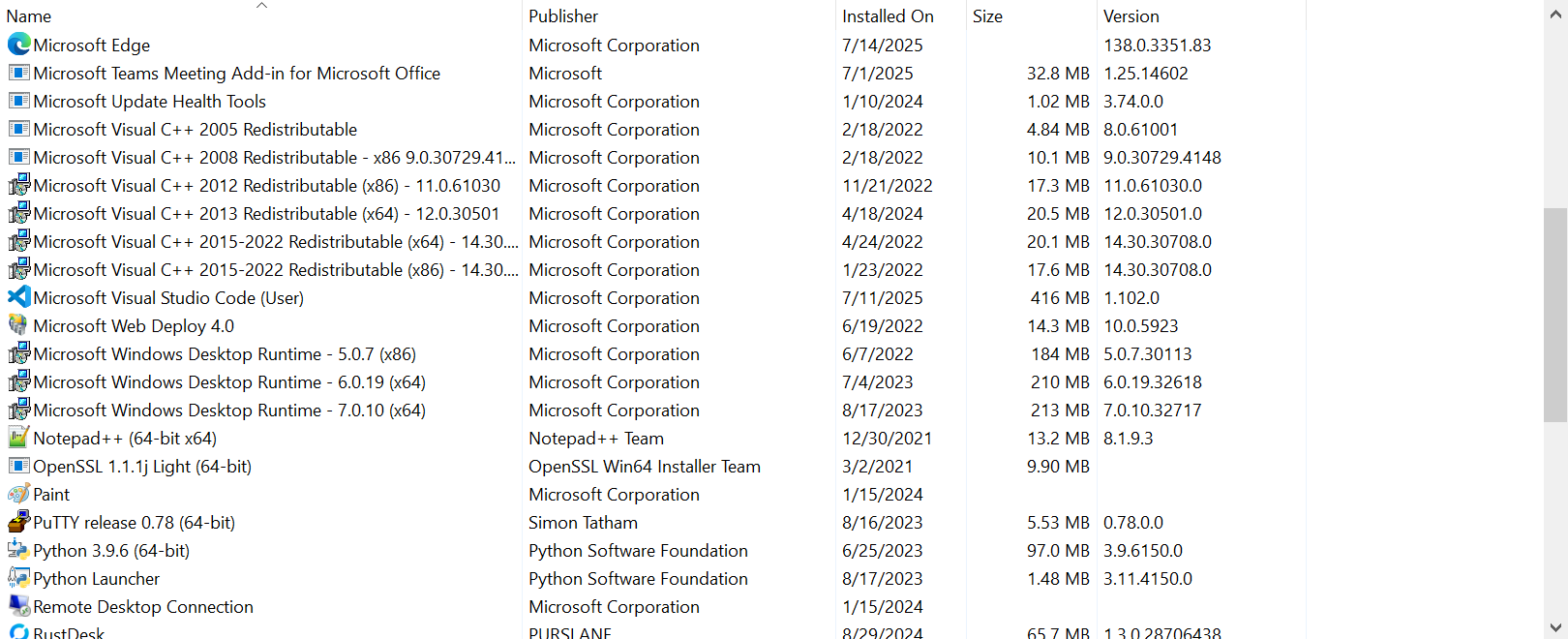The width and height of the screenshot is (1568, 639).
Task: Click the Python Launcher icon
Action: pyautogui.click(x=18, y=578)
